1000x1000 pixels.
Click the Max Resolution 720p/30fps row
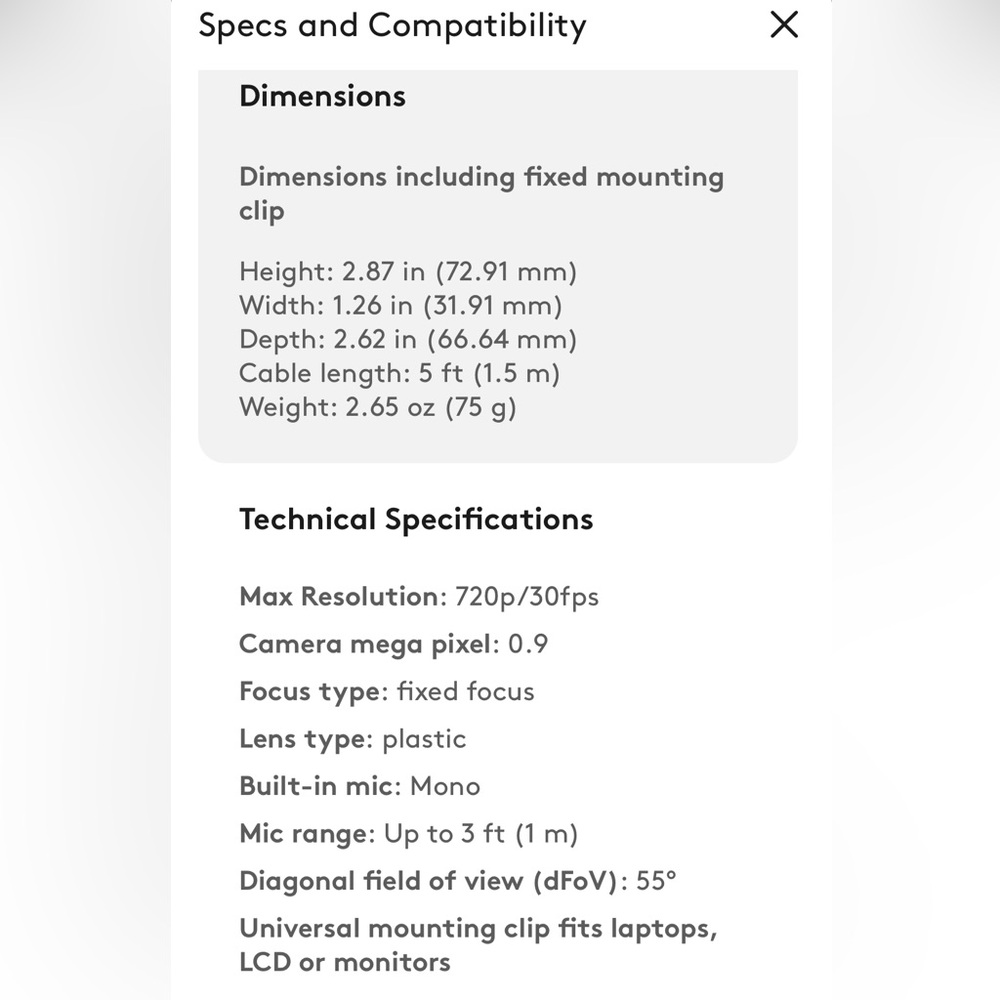tap(419, 597)
